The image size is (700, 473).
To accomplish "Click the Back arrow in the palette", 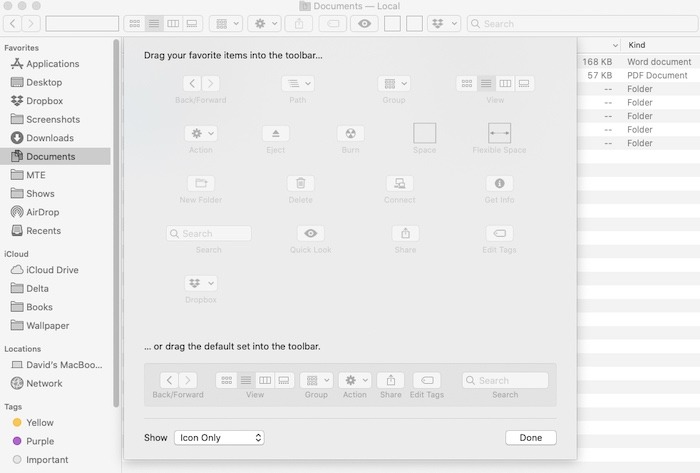I will point(192,83).
